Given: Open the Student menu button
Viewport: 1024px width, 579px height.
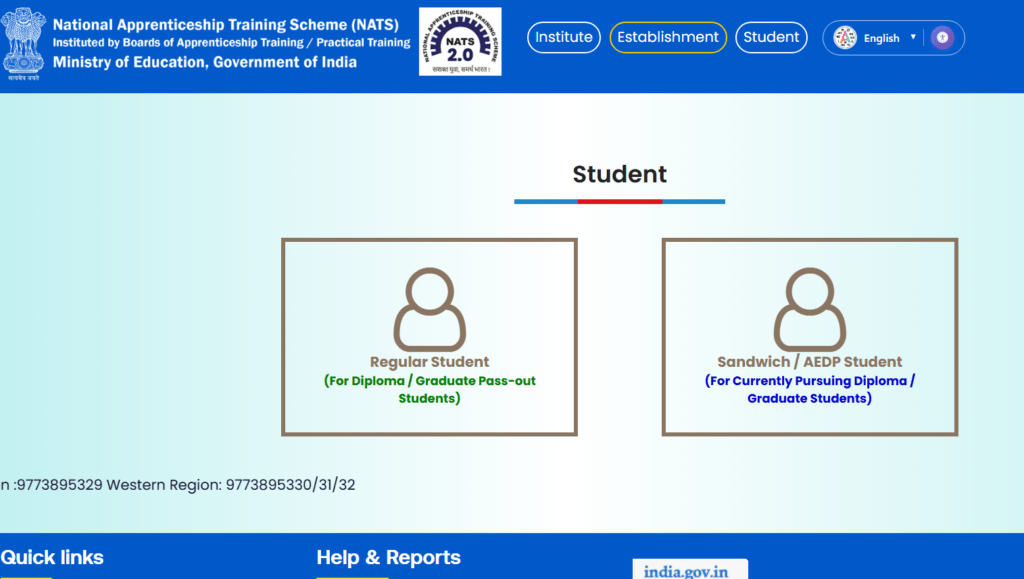Looking at the screenshot, I should point(771,37).
